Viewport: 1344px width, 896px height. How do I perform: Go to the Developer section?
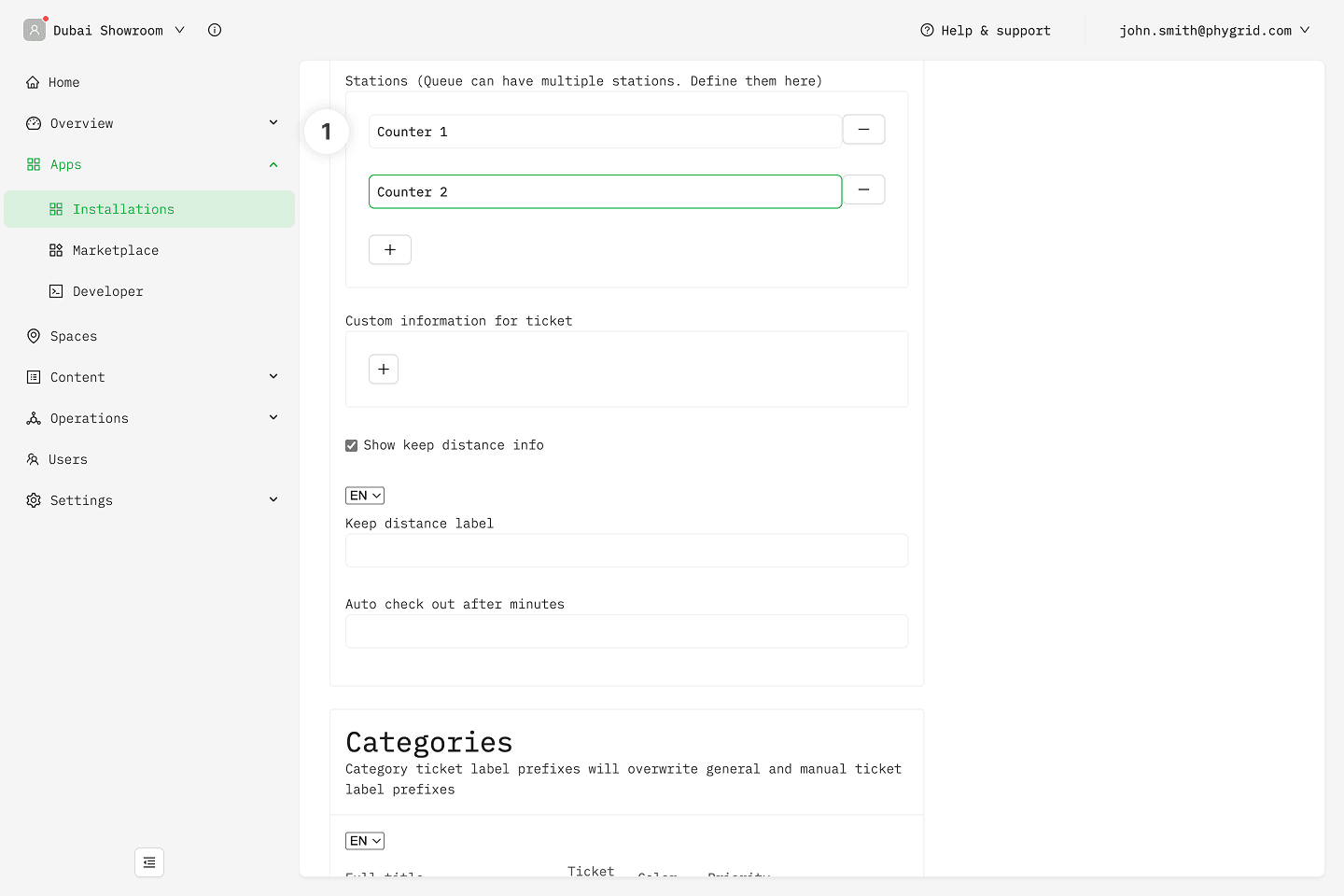click(108, 291)
